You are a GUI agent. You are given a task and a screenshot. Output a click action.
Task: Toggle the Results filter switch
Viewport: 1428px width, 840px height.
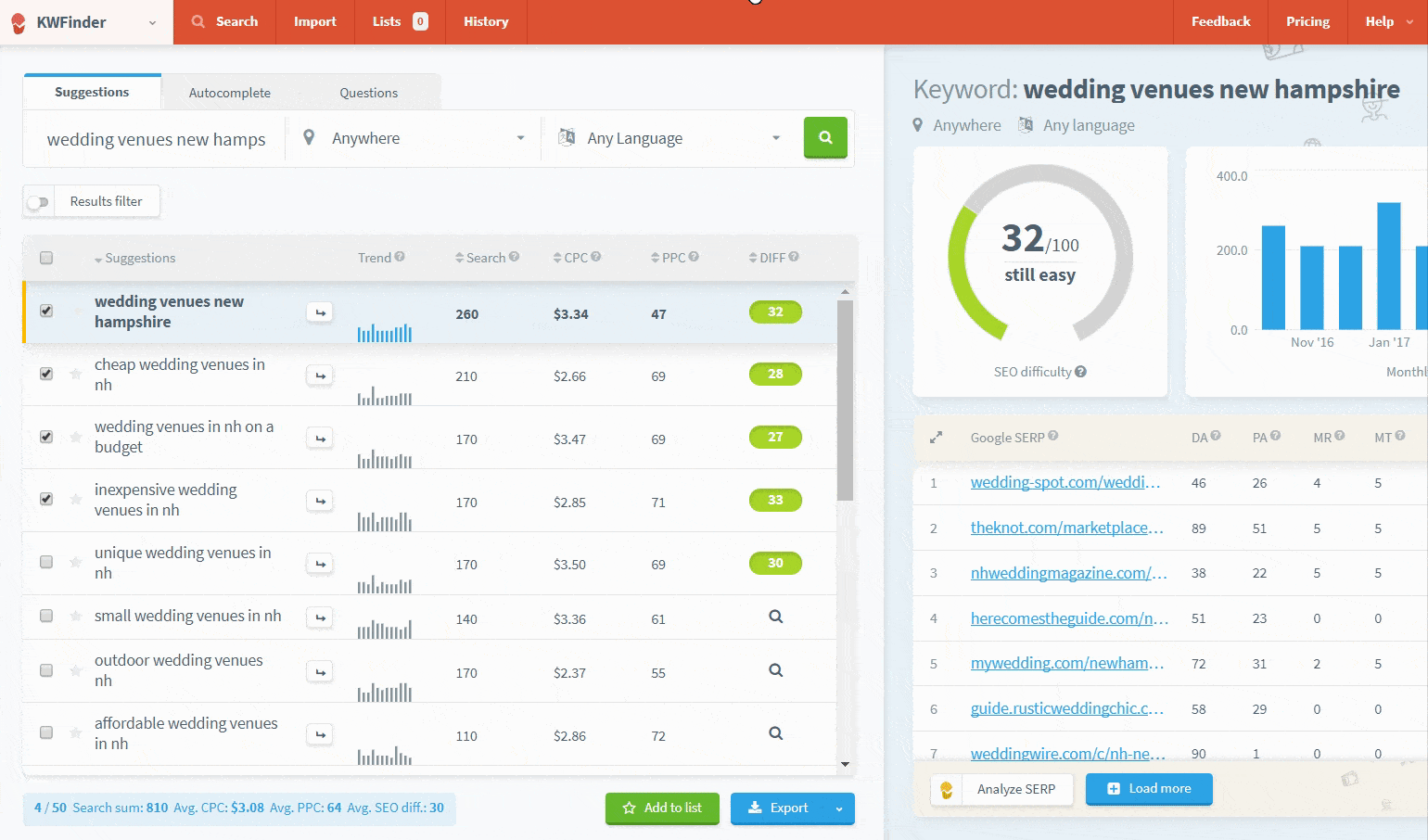pos(38,202)
